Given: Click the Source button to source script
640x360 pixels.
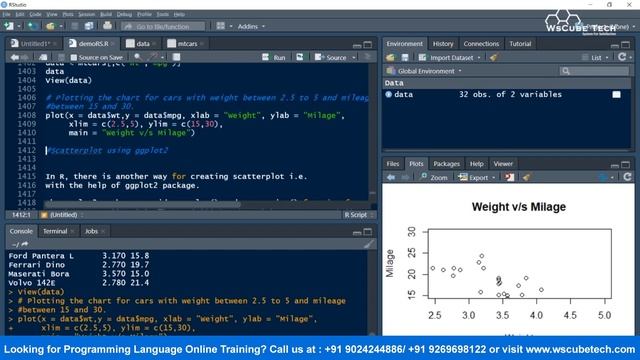Looking at the screenshot, I should [331, 57].
